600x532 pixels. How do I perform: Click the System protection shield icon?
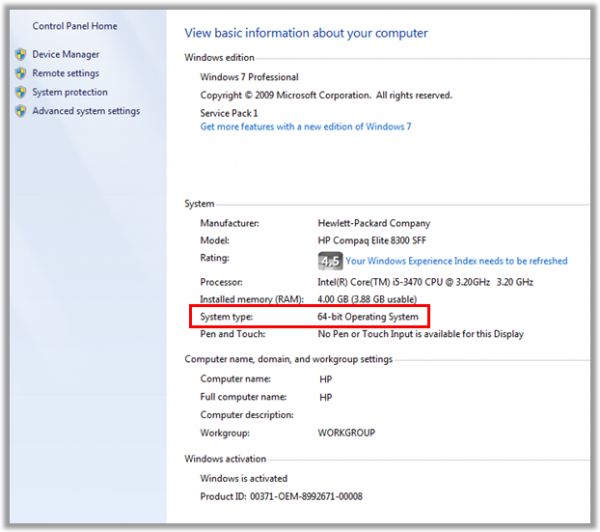tap(21, 92)
